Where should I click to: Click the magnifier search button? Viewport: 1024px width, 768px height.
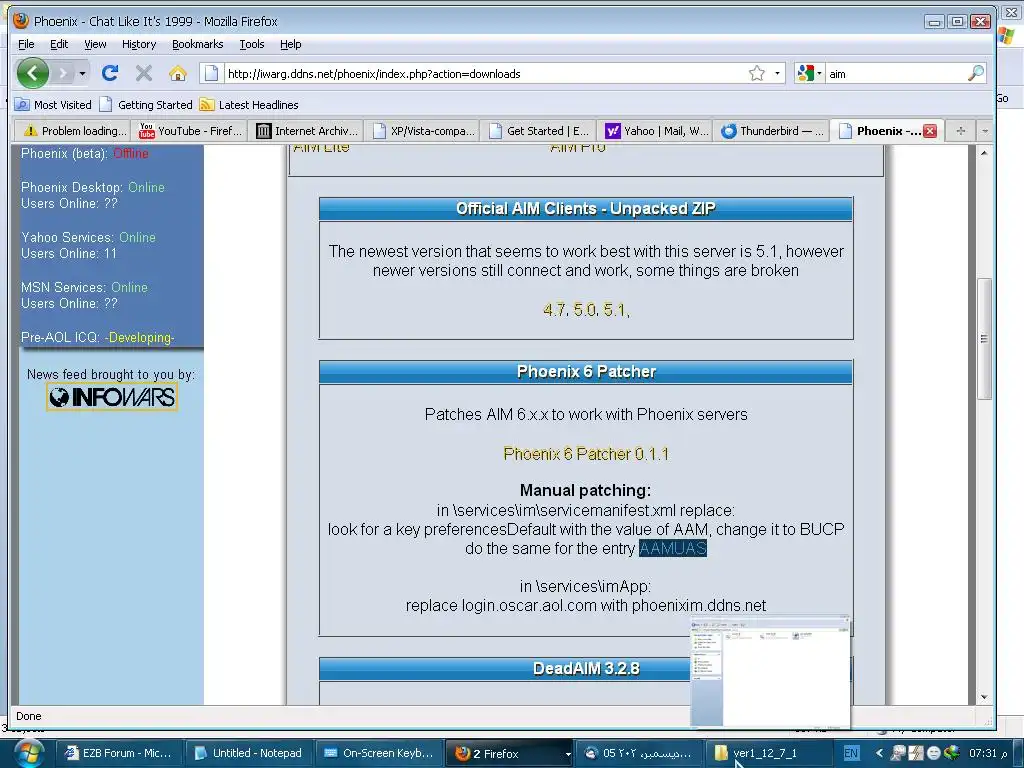coord(976,73)
